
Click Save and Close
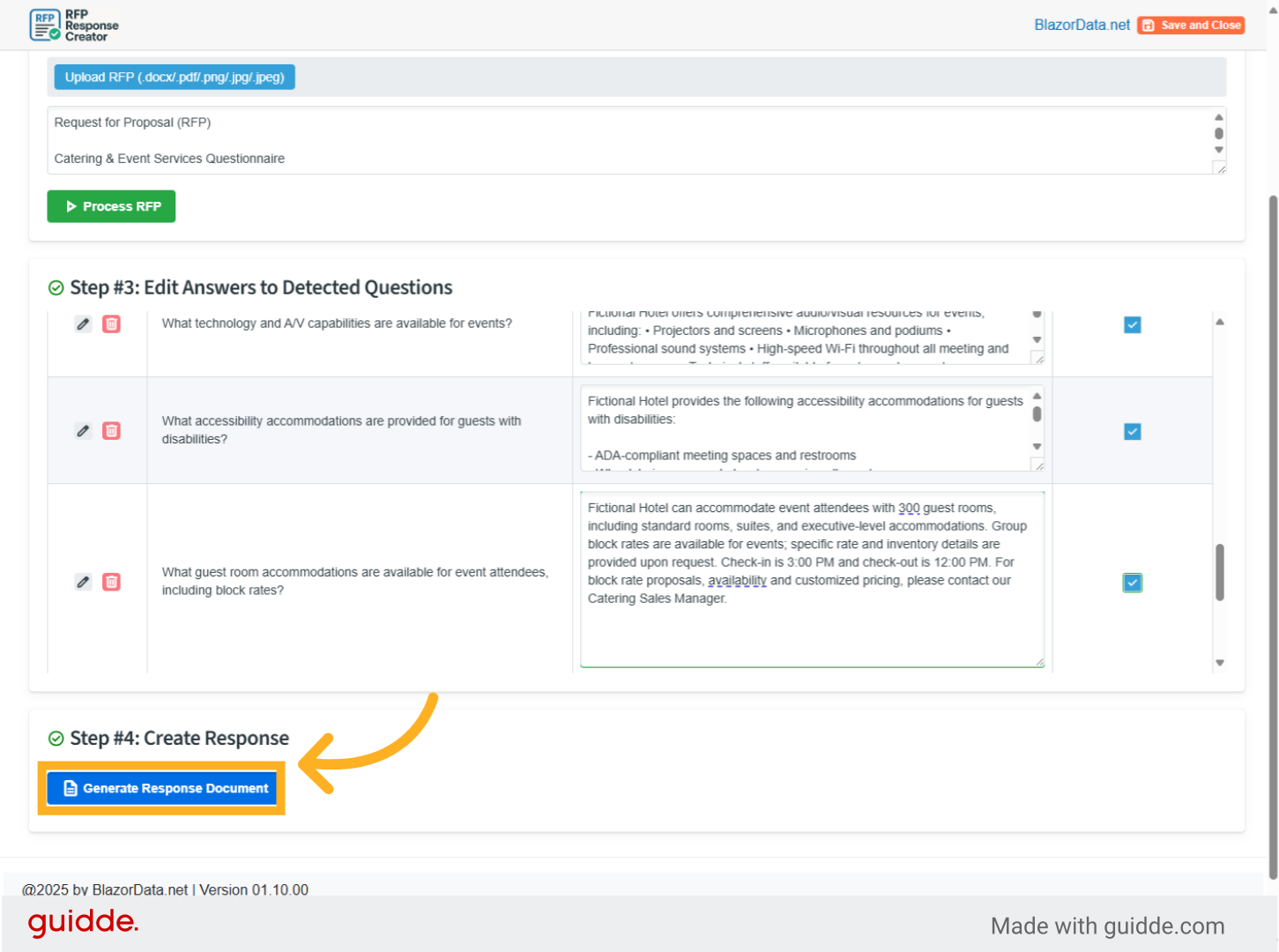coord(1191,26)
